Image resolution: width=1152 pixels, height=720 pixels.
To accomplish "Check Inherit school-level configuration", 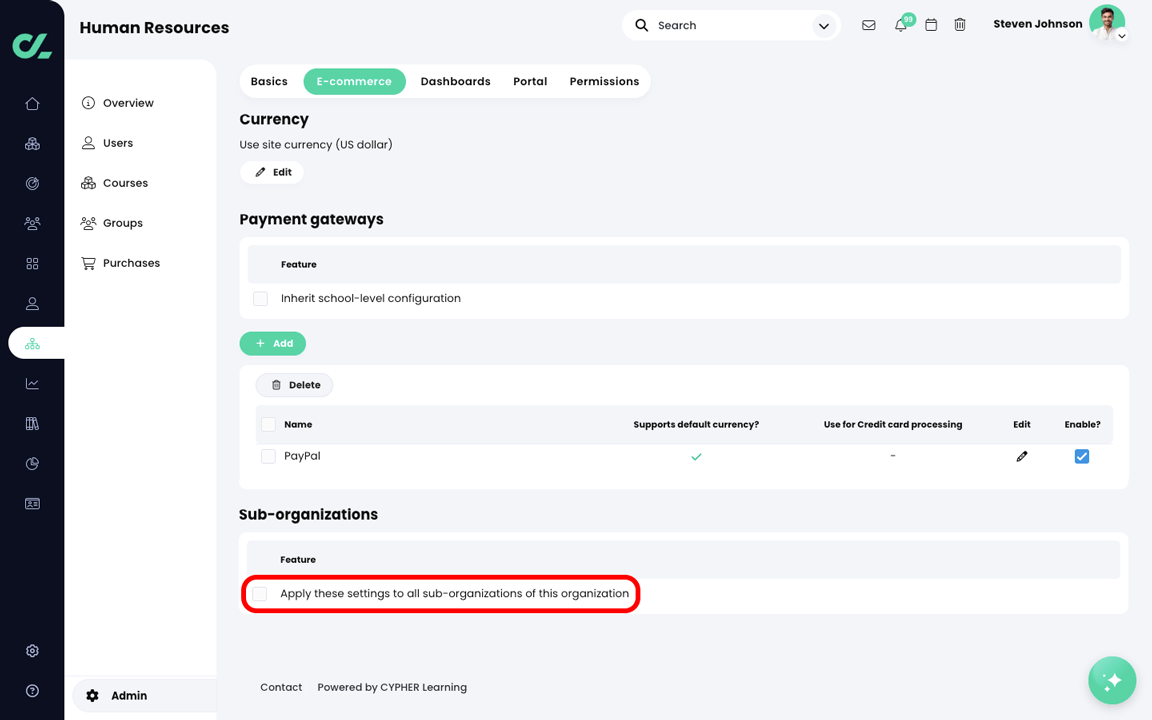I will [260, 298].
